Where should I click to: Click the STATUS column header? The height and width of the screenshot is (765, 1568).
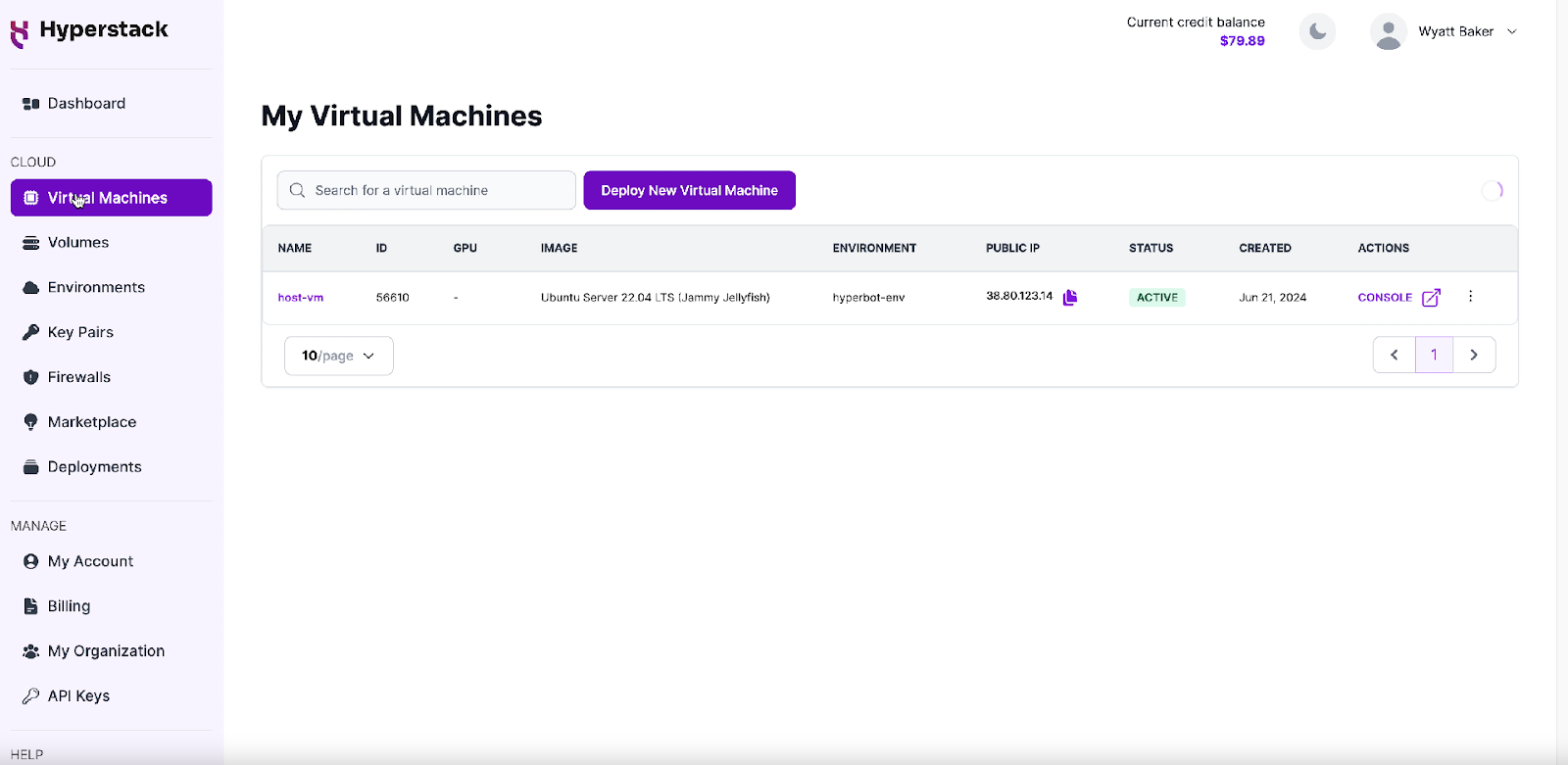pyautogui.click(x=1151, y=248)
